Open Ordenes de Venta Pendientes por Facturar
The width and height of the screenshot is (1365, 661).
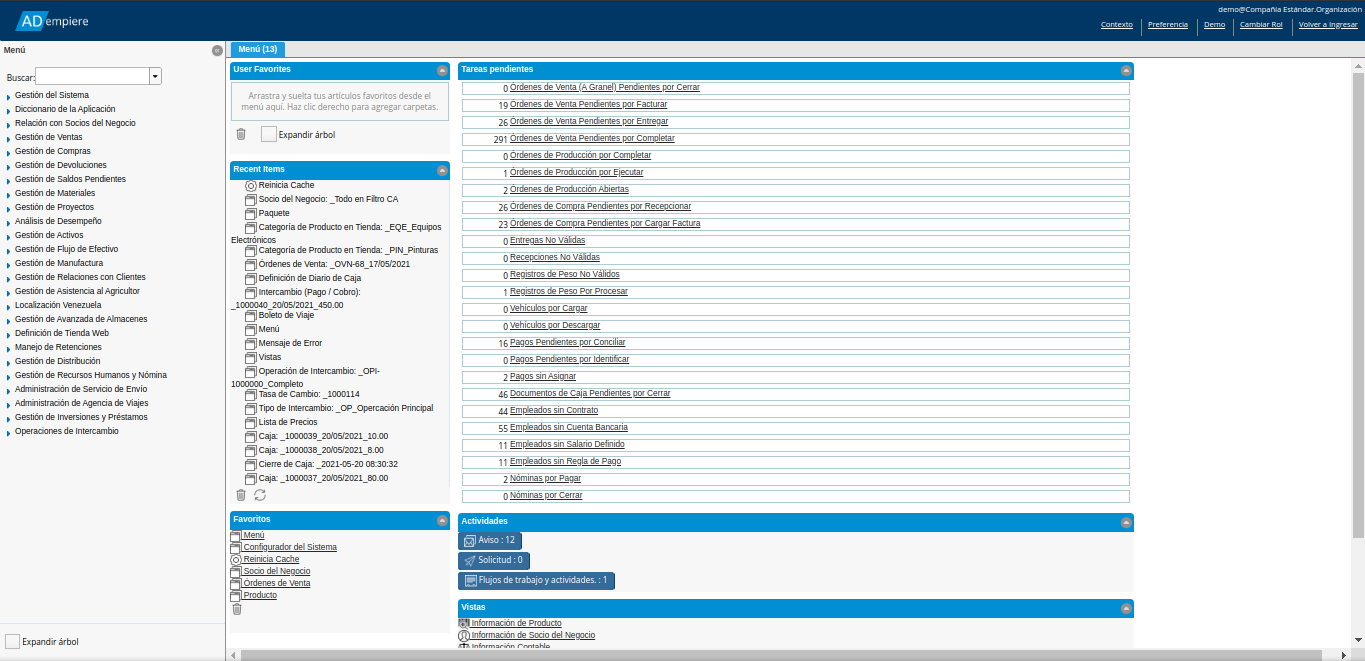point(588,104)
